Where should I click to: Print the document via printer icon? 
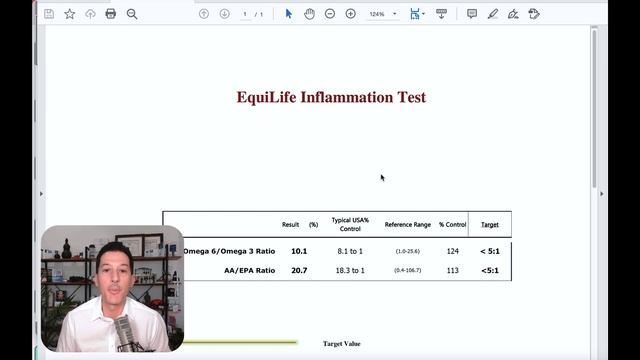click(x=111, y=14)
